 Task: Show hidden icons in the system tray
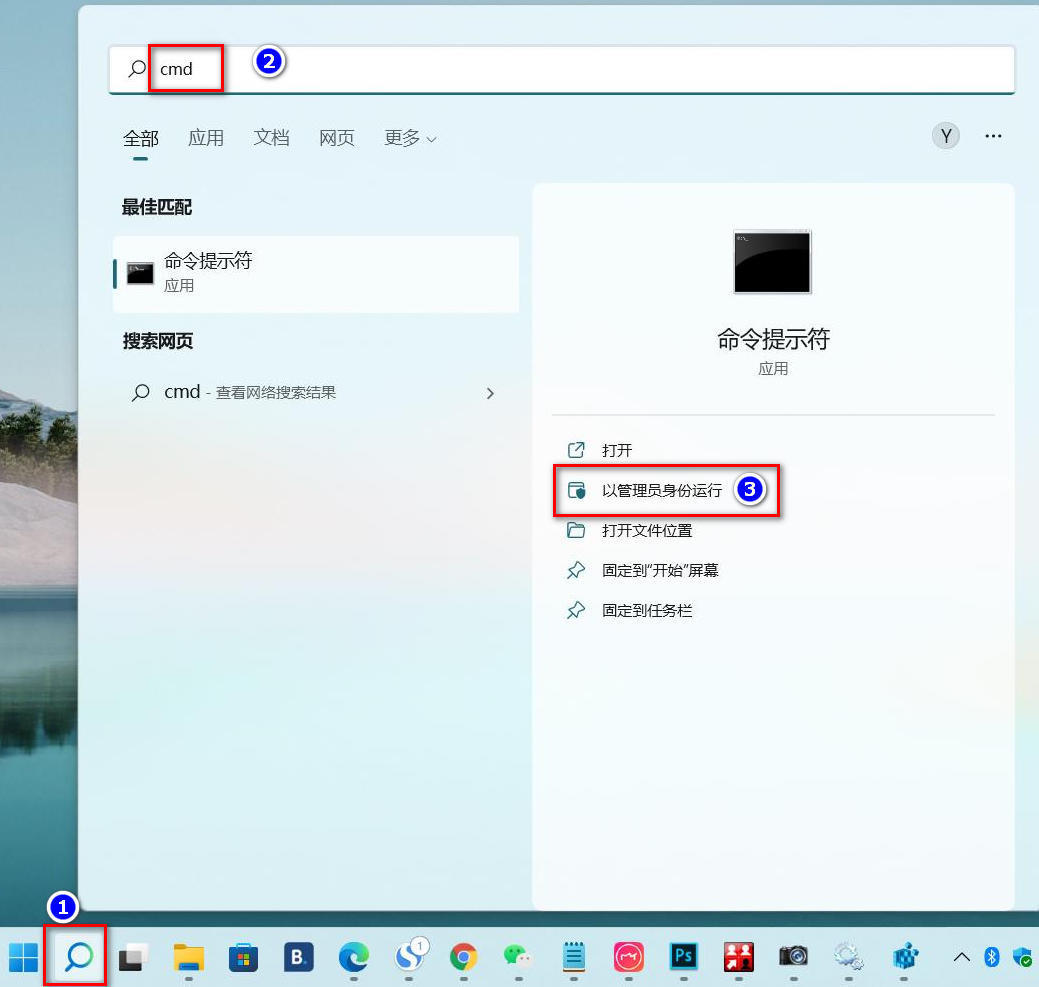point(959,957)
